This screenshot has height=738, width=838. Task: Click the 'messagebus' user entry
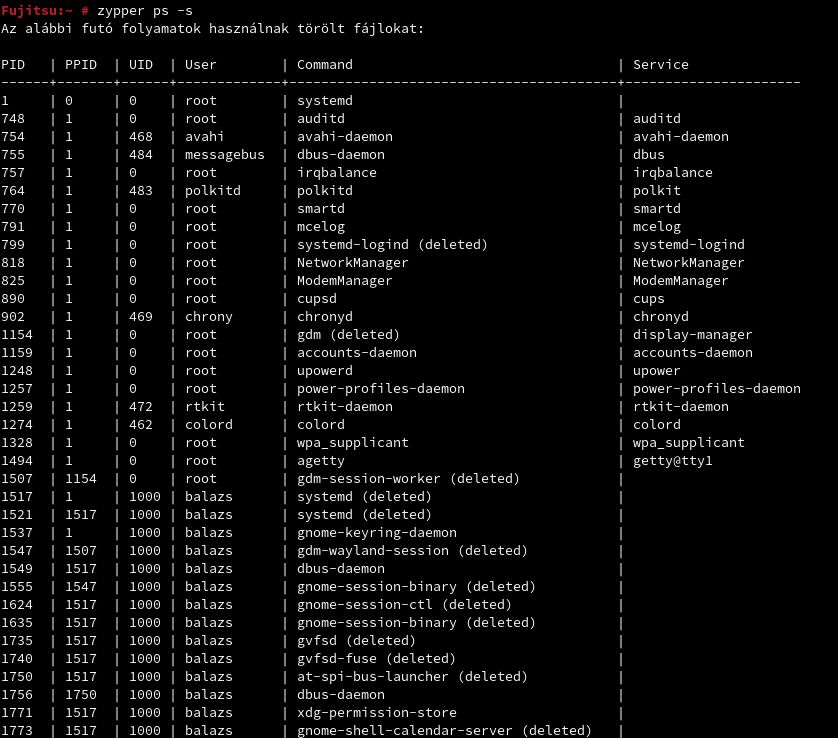pyautogui.click(x=224, y=155)
